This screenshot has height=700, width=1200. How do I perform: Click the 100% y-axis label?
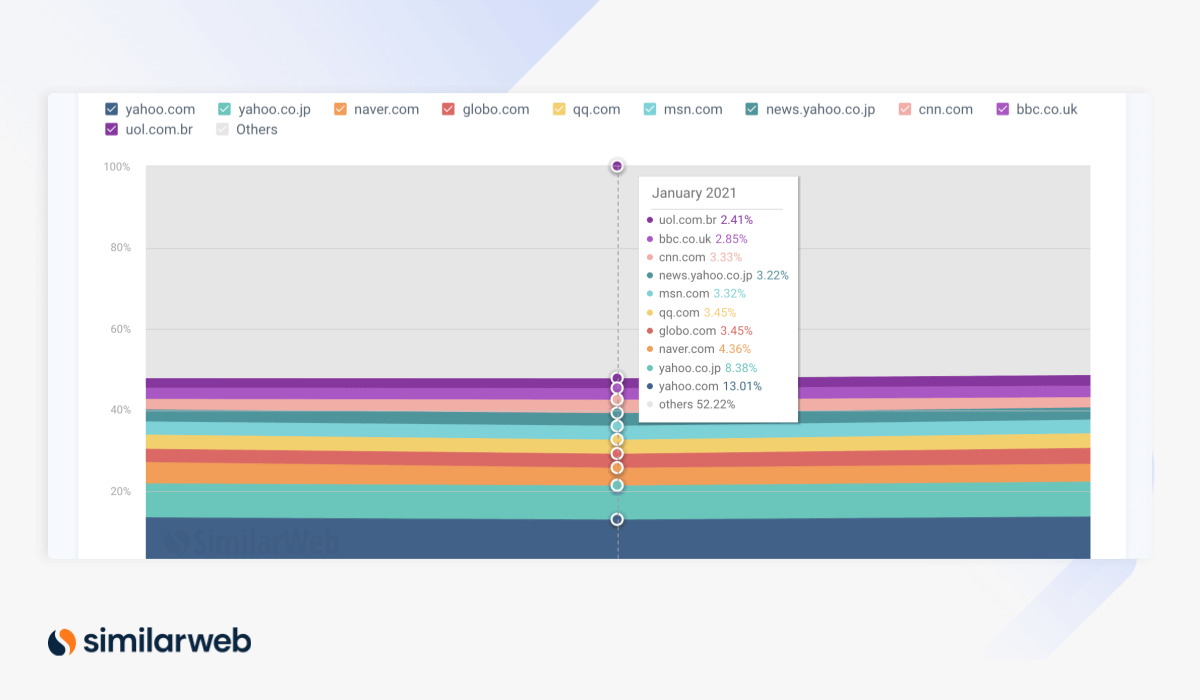pos(117,167)
